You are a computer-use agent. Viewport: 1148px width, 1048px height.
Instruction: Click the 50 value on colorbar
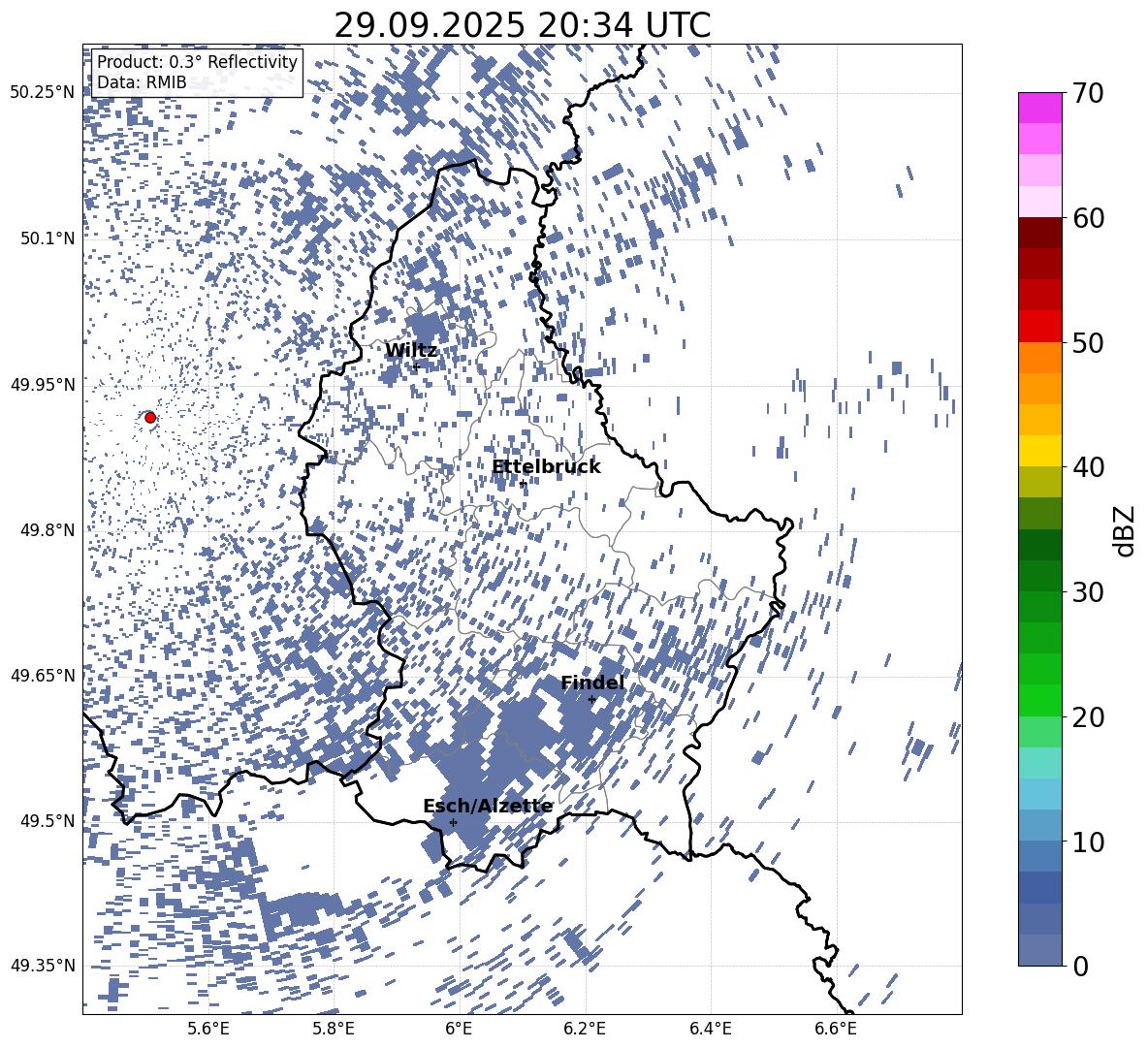coord(1089,342)
